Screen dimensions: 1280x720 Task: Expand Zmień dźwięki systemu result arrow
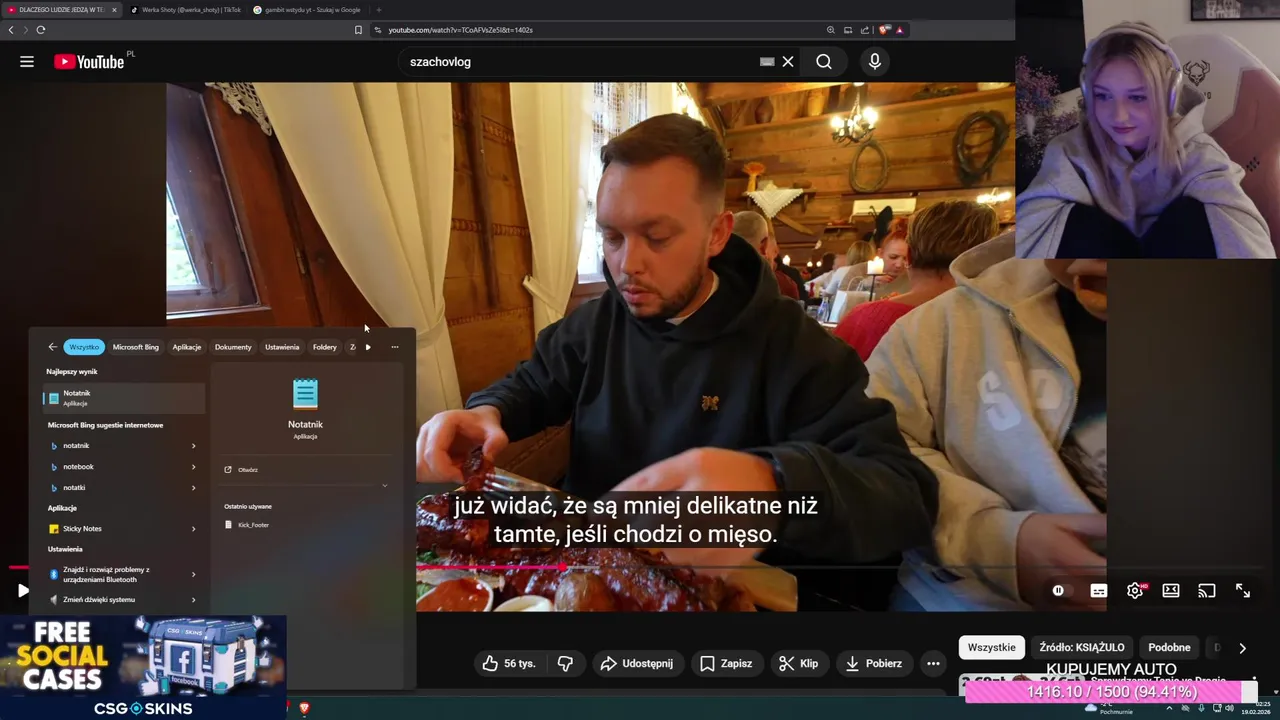point(193,600)
